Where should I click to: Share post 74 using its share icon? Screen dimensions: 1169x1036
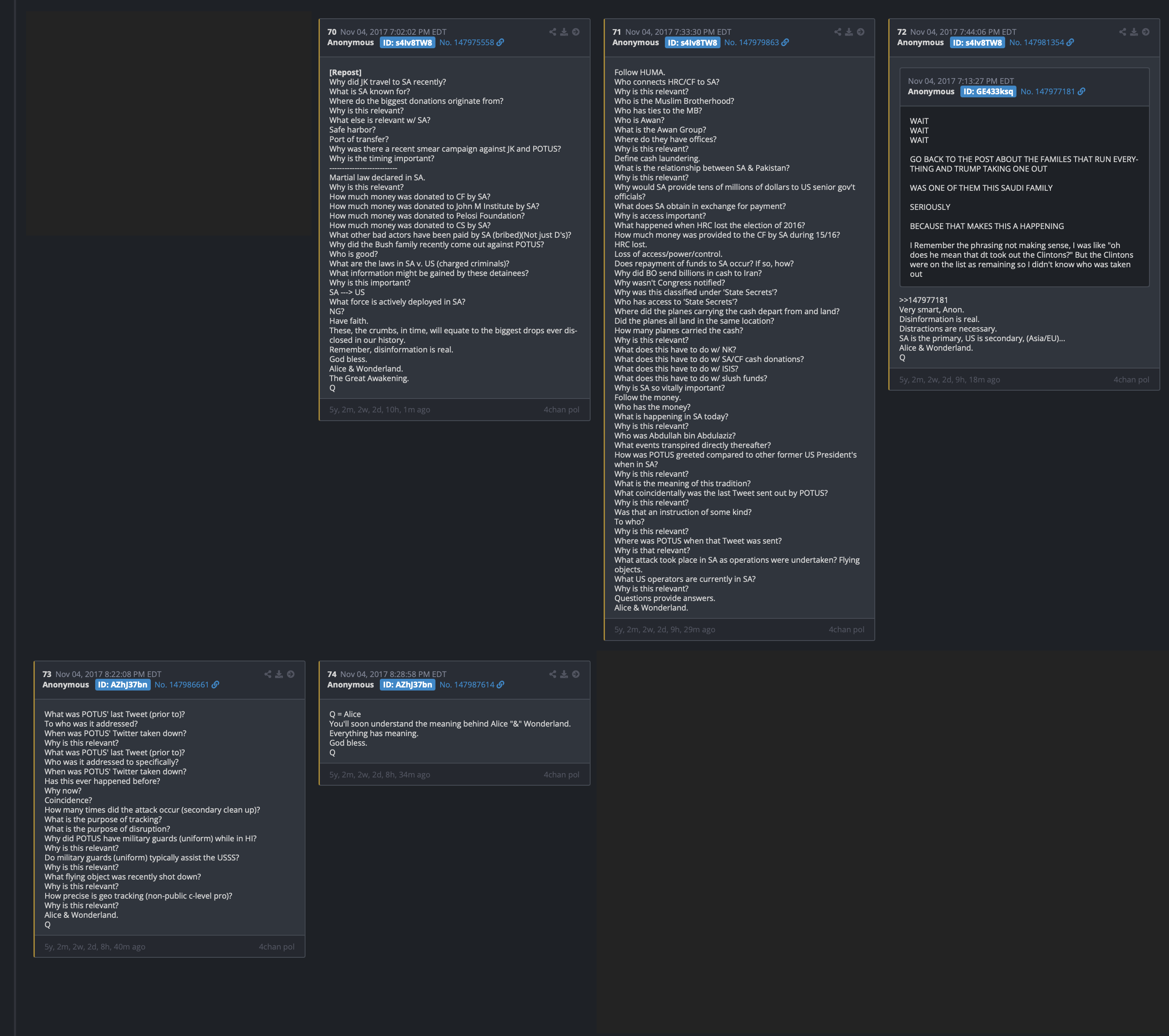click(552, 674)
